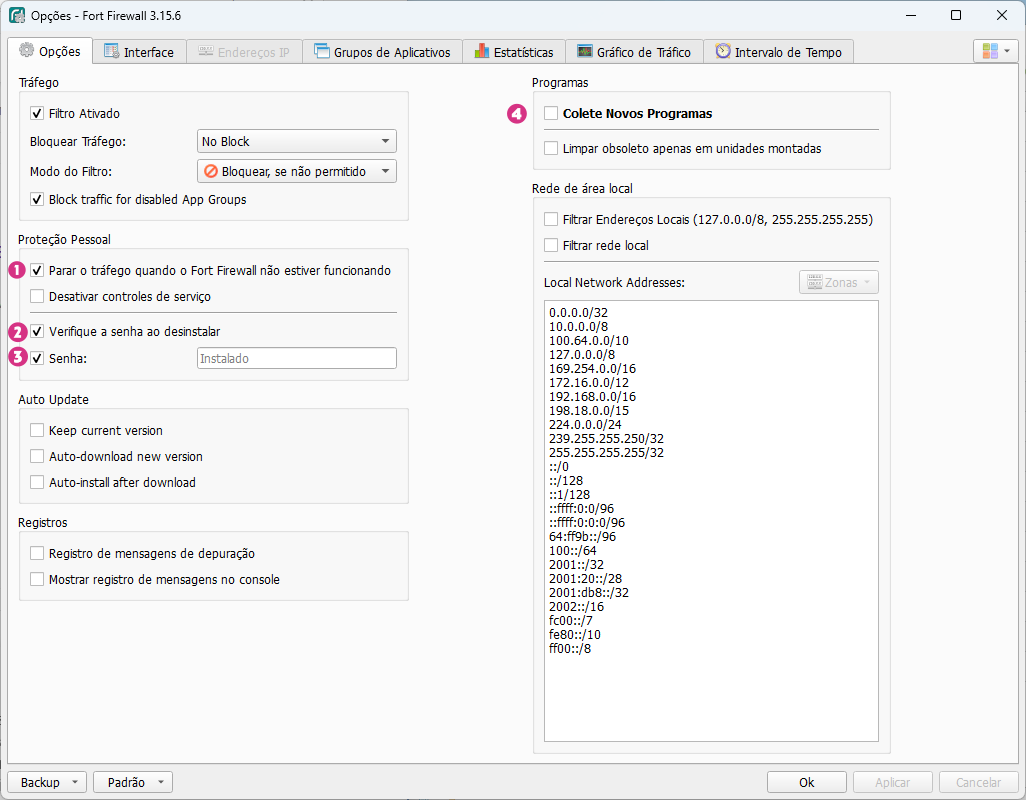Maximize the Fort Firewall options window
This screenshot has width=1026, height=800.
pyautogui.click(x=956, y=15)
